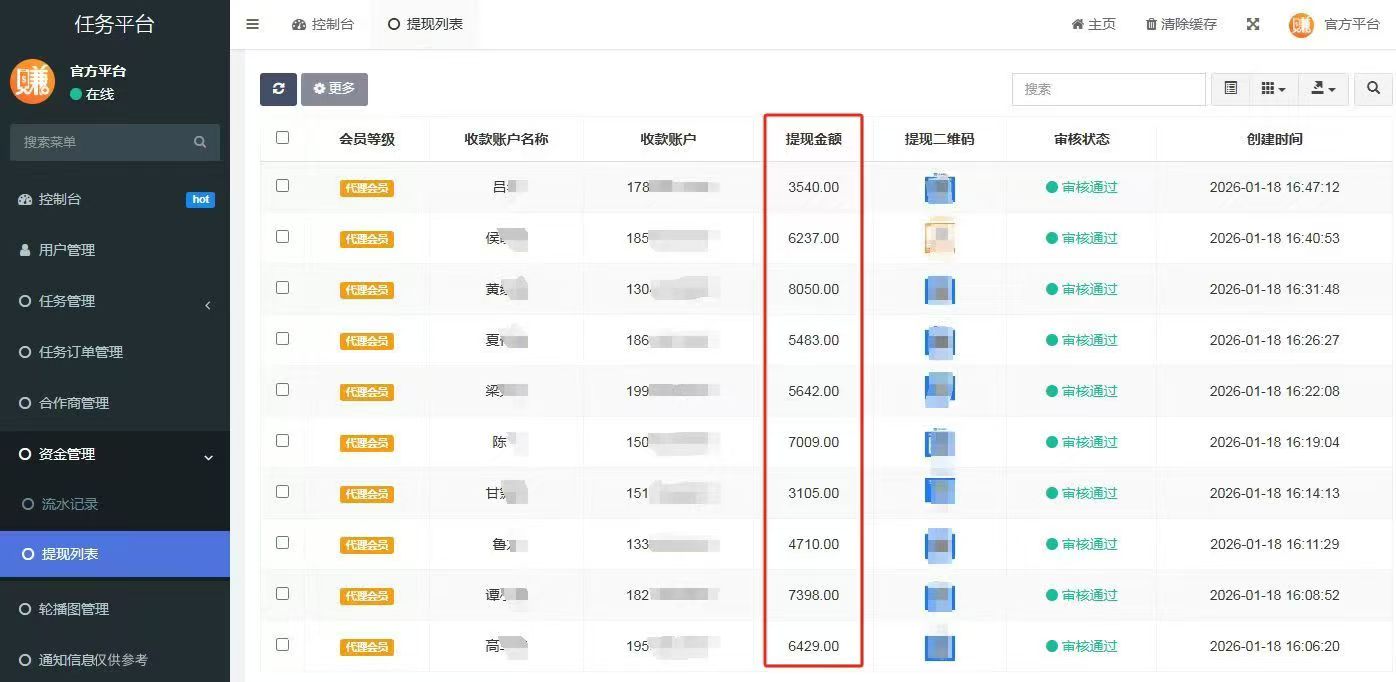This screenshot has height=682, width=1396.
Task: Click the refresh icon above the table
Action: point(278,89)
